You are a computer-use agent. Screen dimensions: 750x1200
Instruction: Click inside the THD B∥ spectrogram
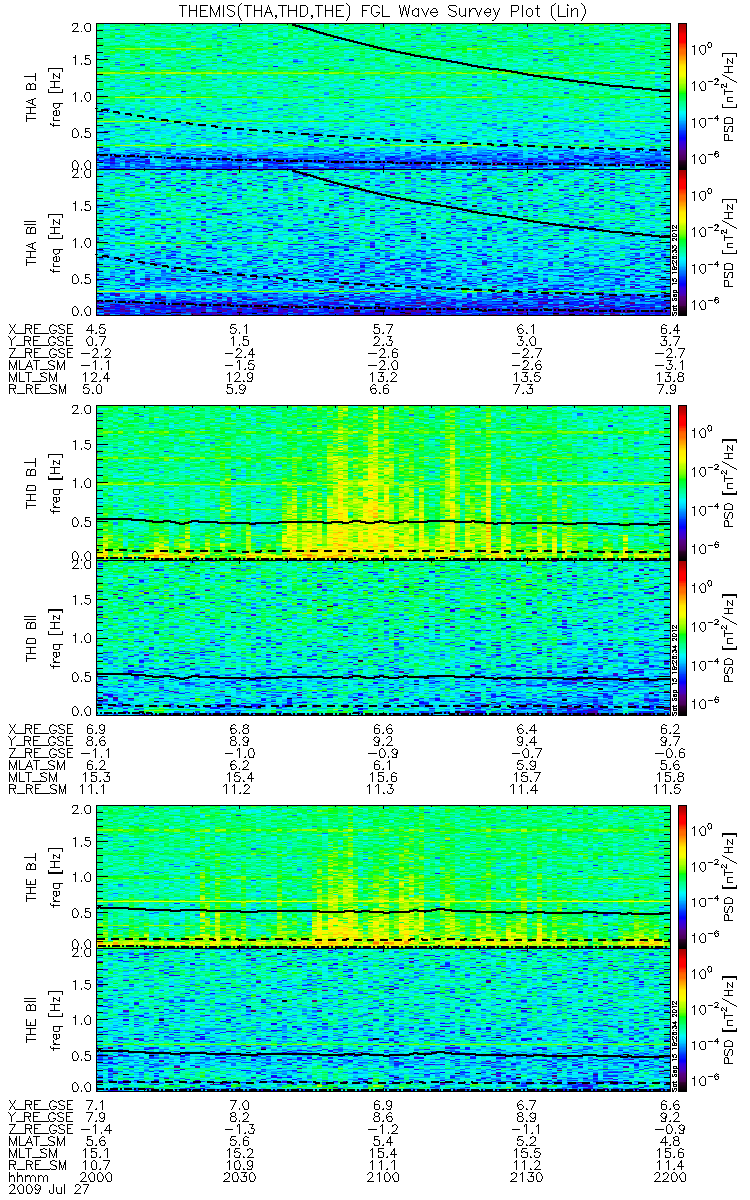coord(382,636)
